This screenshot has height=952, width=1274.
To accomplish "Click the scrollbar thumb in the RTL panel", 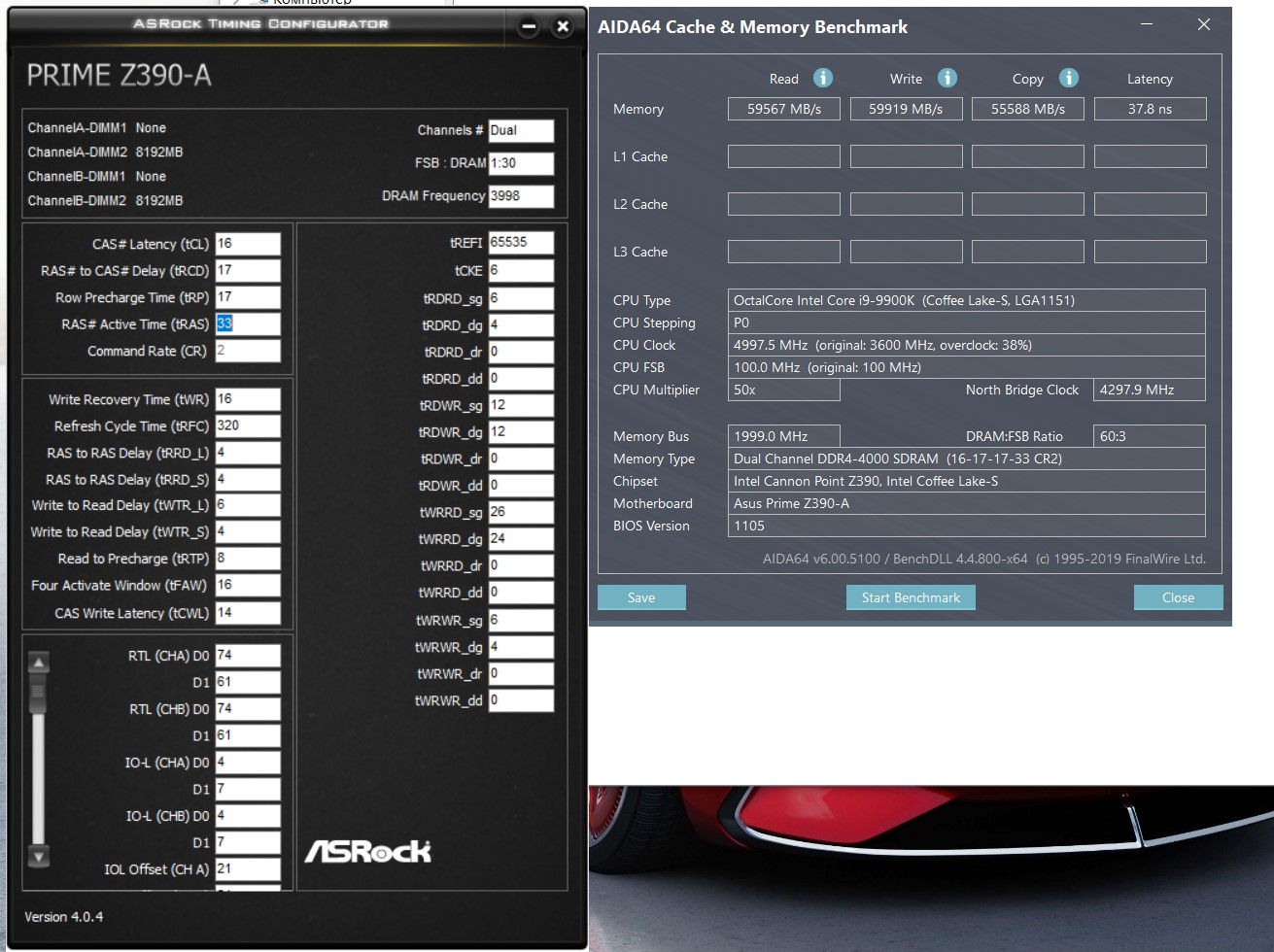I will pyautogui.click(x=39, y=693).
